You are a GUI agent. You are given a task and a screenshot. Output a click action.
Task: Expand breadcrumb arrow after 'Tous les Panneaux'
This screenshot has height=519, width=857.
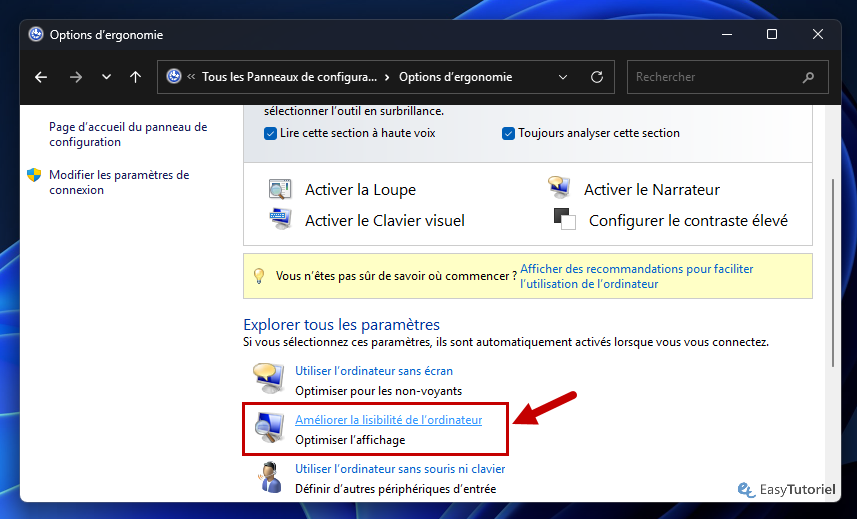click(x=387, y=77)
